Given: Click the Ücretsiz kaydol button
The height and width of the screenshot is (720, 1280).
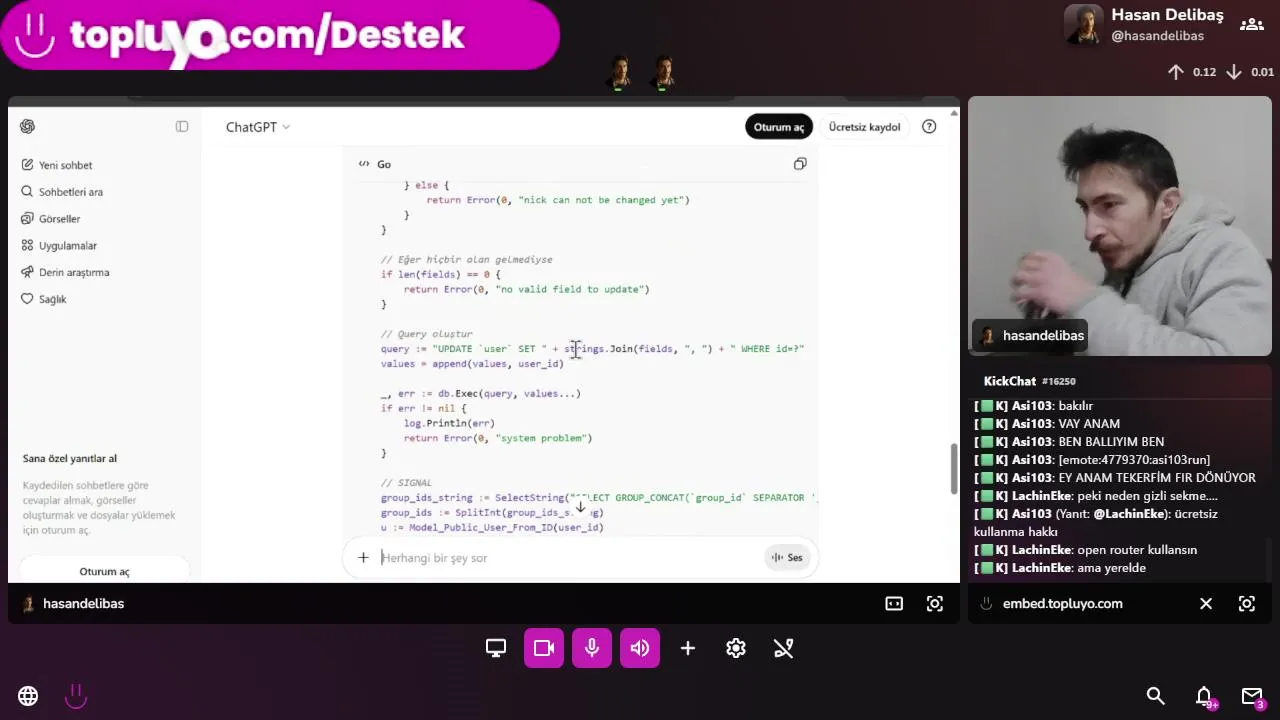Looking at the screenshot, I should 864,127.
